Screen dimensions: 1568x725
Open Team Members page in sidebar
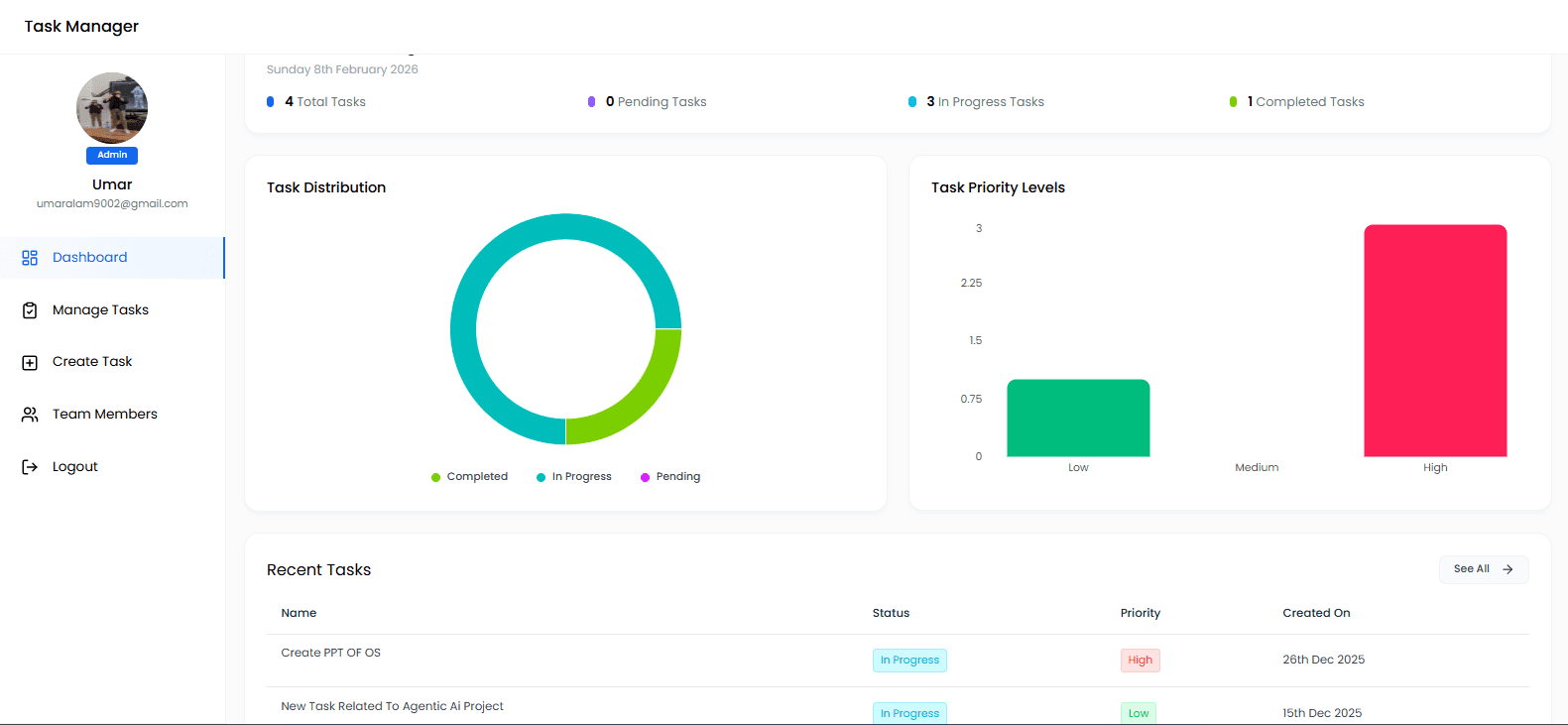(x=104, y=415)
